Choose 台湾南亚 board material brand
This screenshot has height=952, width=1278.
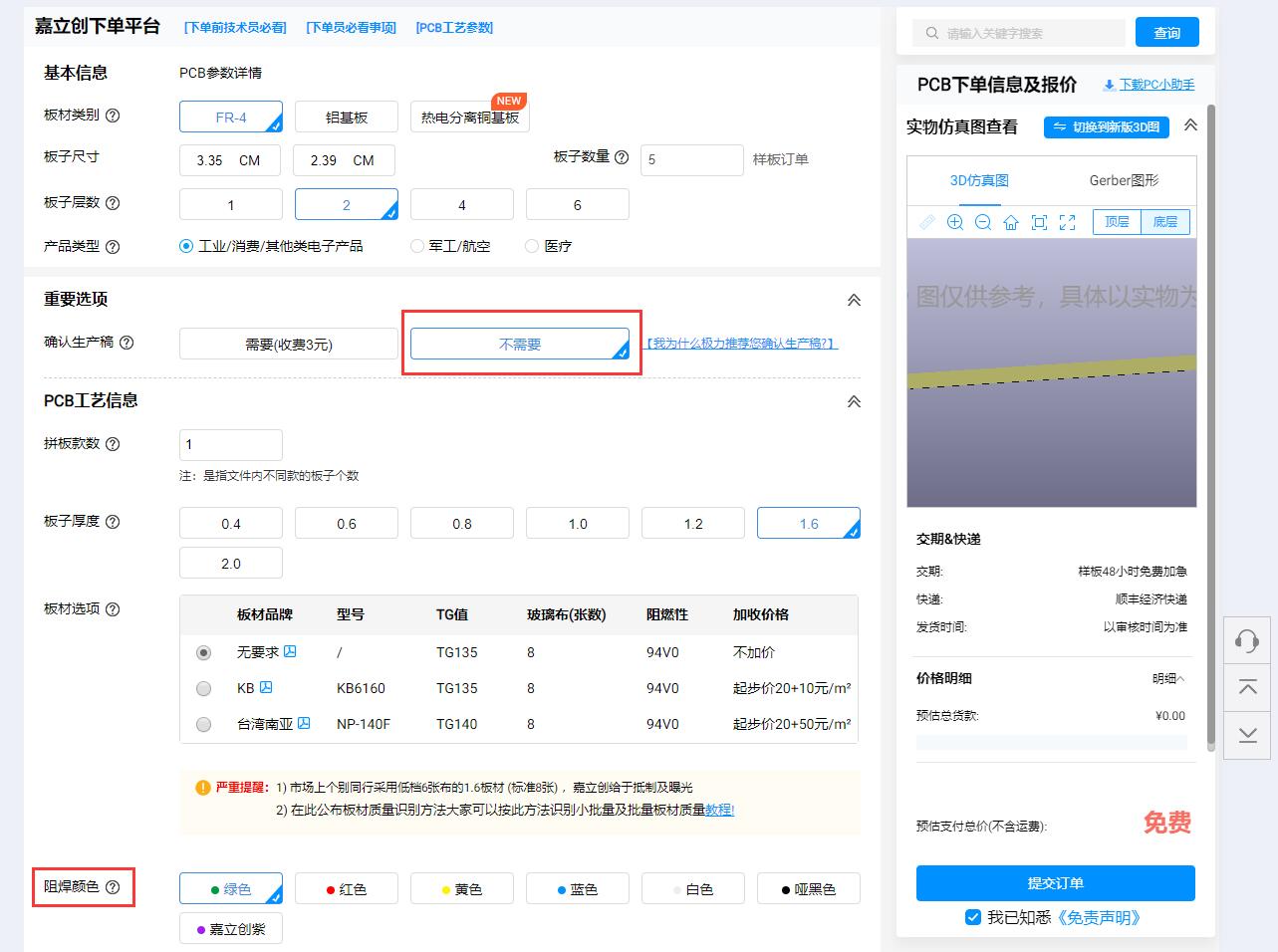(203, 724)
